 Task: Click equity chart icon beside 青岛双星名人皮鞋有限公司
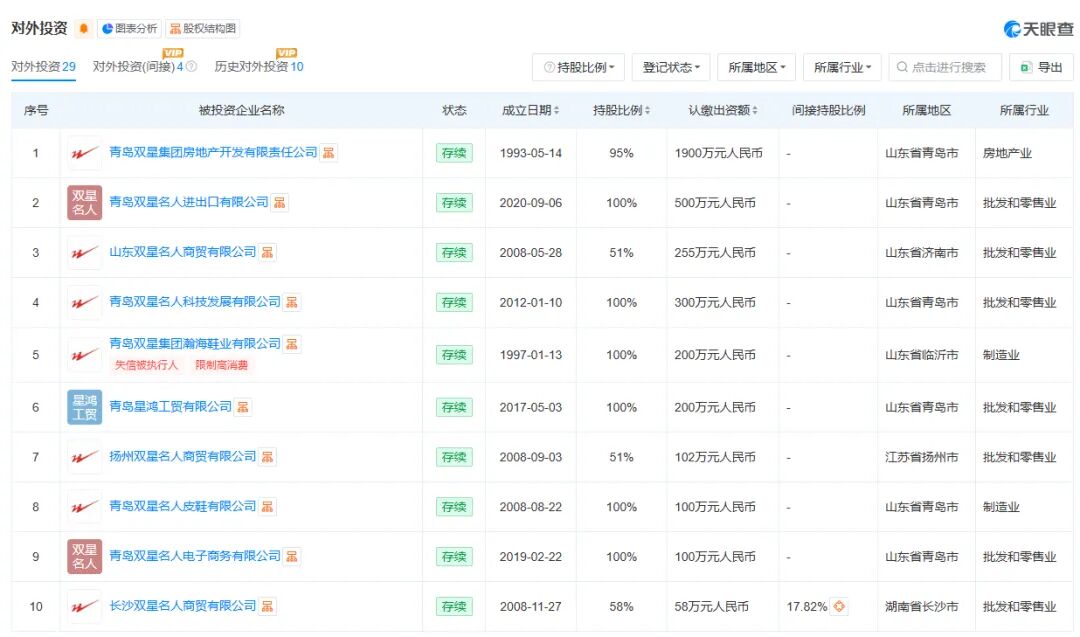(x=267, y=507)
